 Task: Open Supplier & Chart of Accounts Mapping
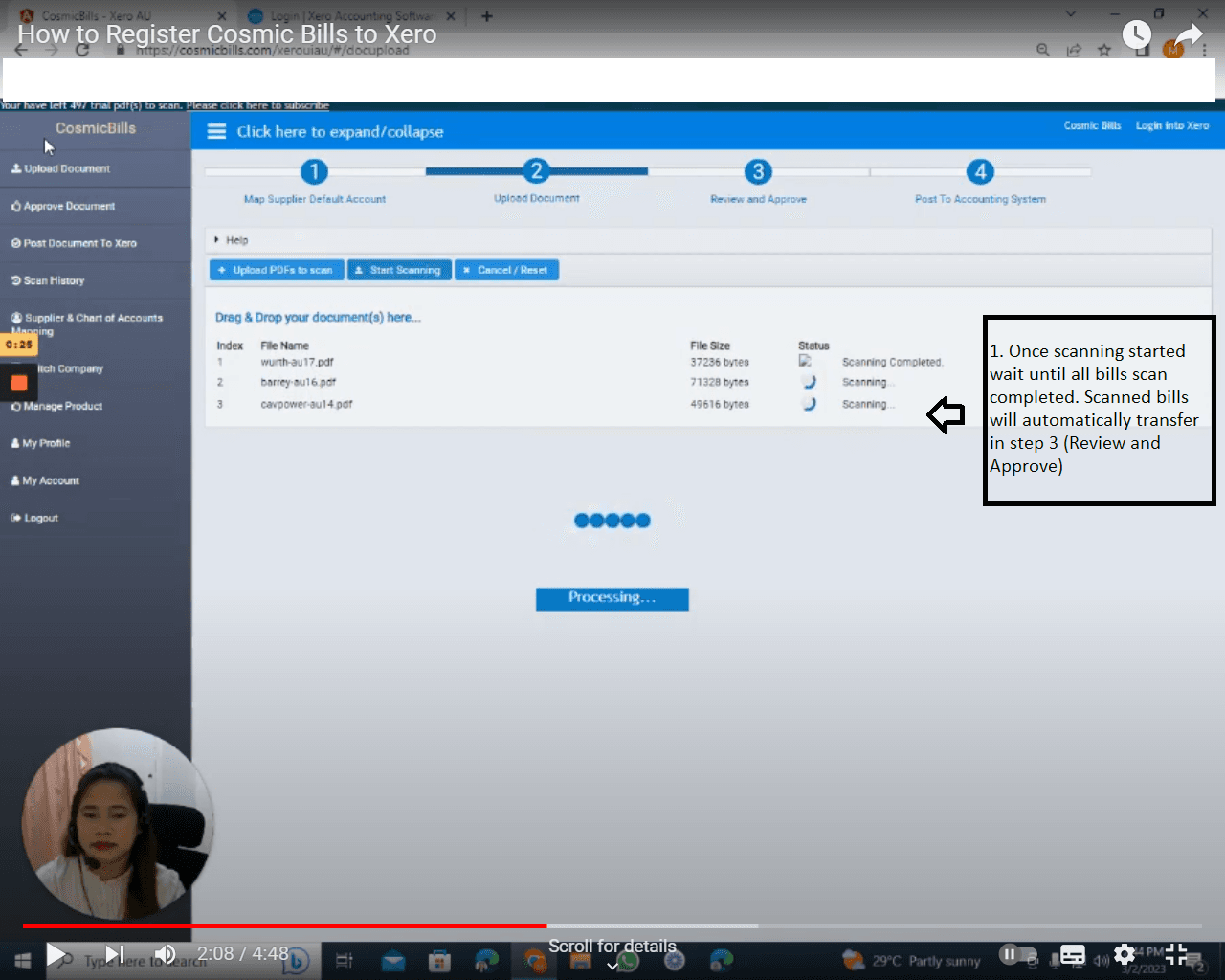coord(86,324)
